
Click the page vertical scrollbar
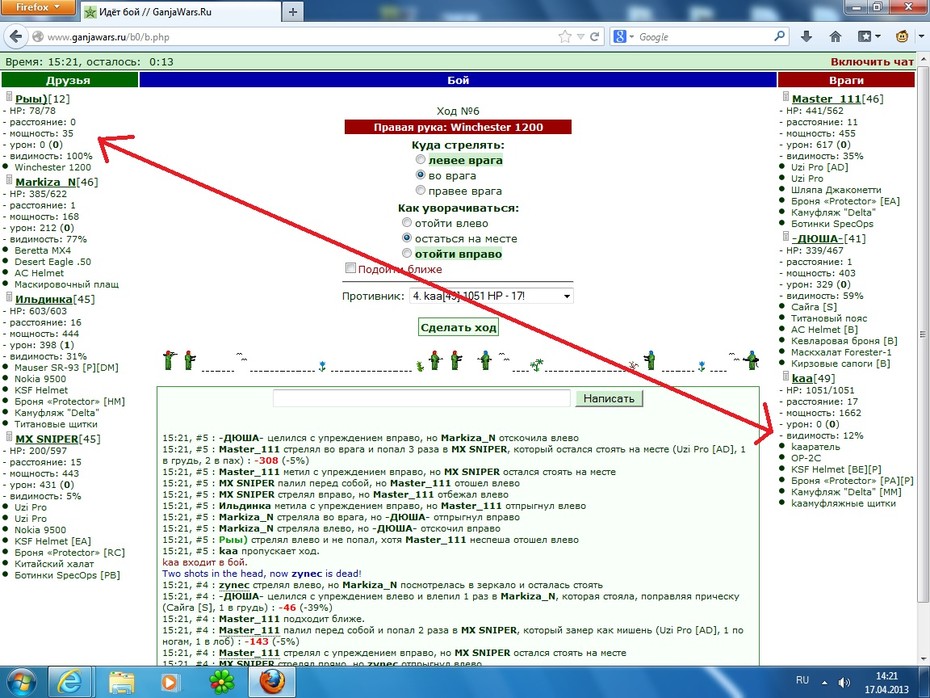pos(923,332)
